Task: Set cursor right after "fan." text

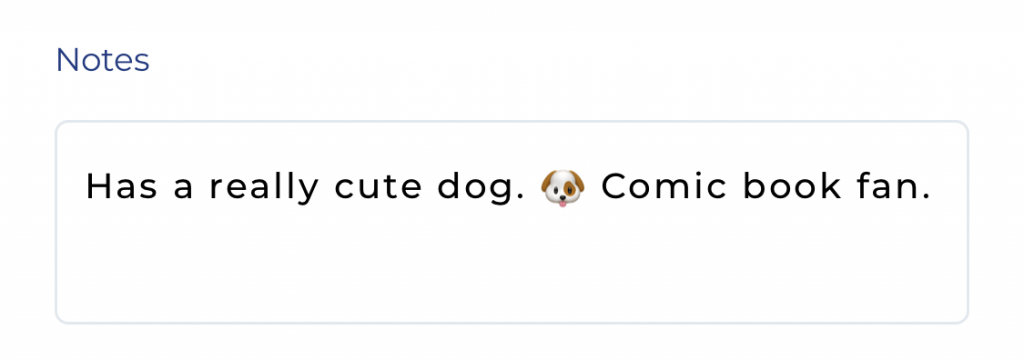Action: coord(933,188)
